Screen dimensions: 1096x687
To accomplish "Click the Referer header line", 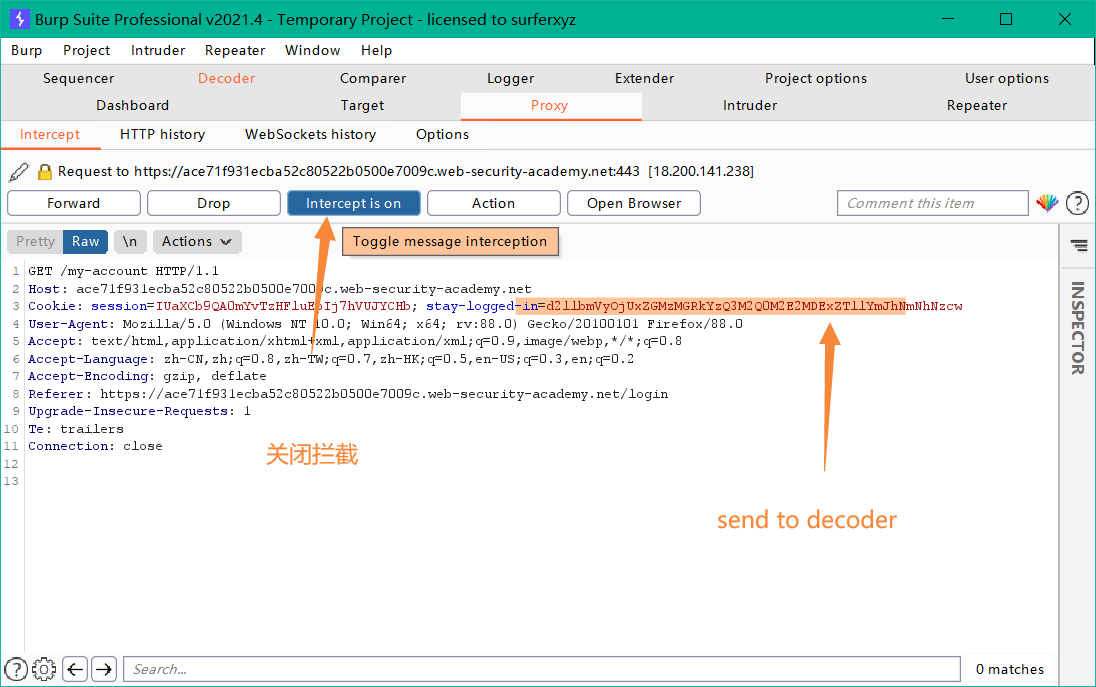I will pyautogui.click(x=348, y=393).
